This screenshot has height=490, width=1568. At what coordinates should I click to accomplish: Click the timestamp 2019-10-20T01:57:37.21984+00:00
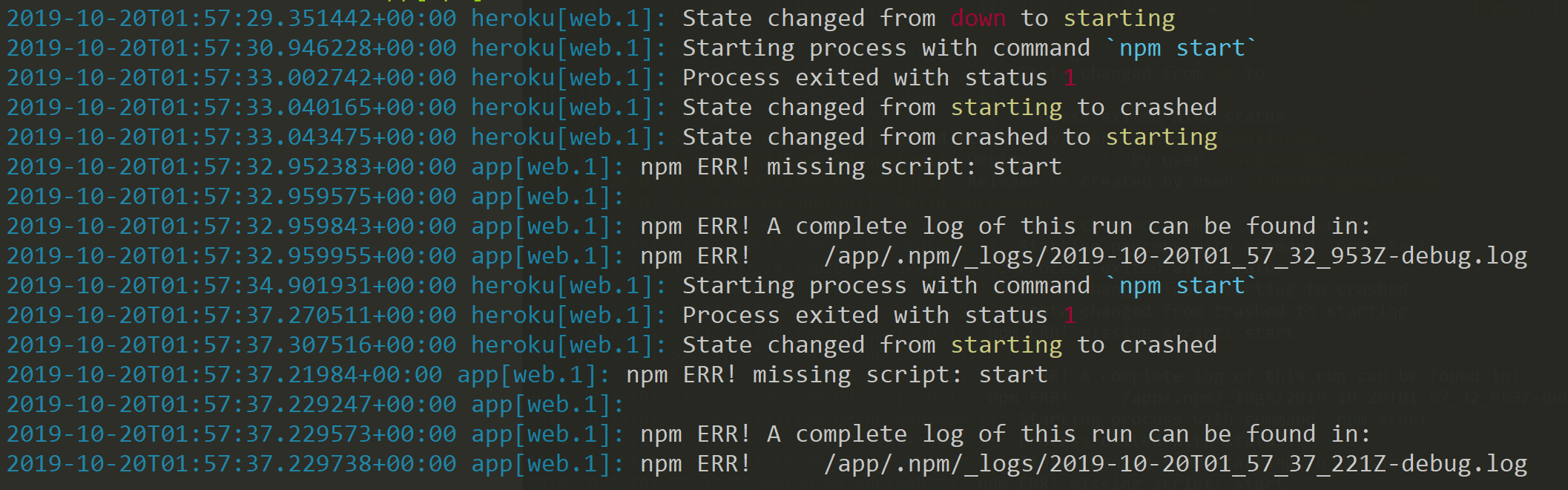click(225, 375)
